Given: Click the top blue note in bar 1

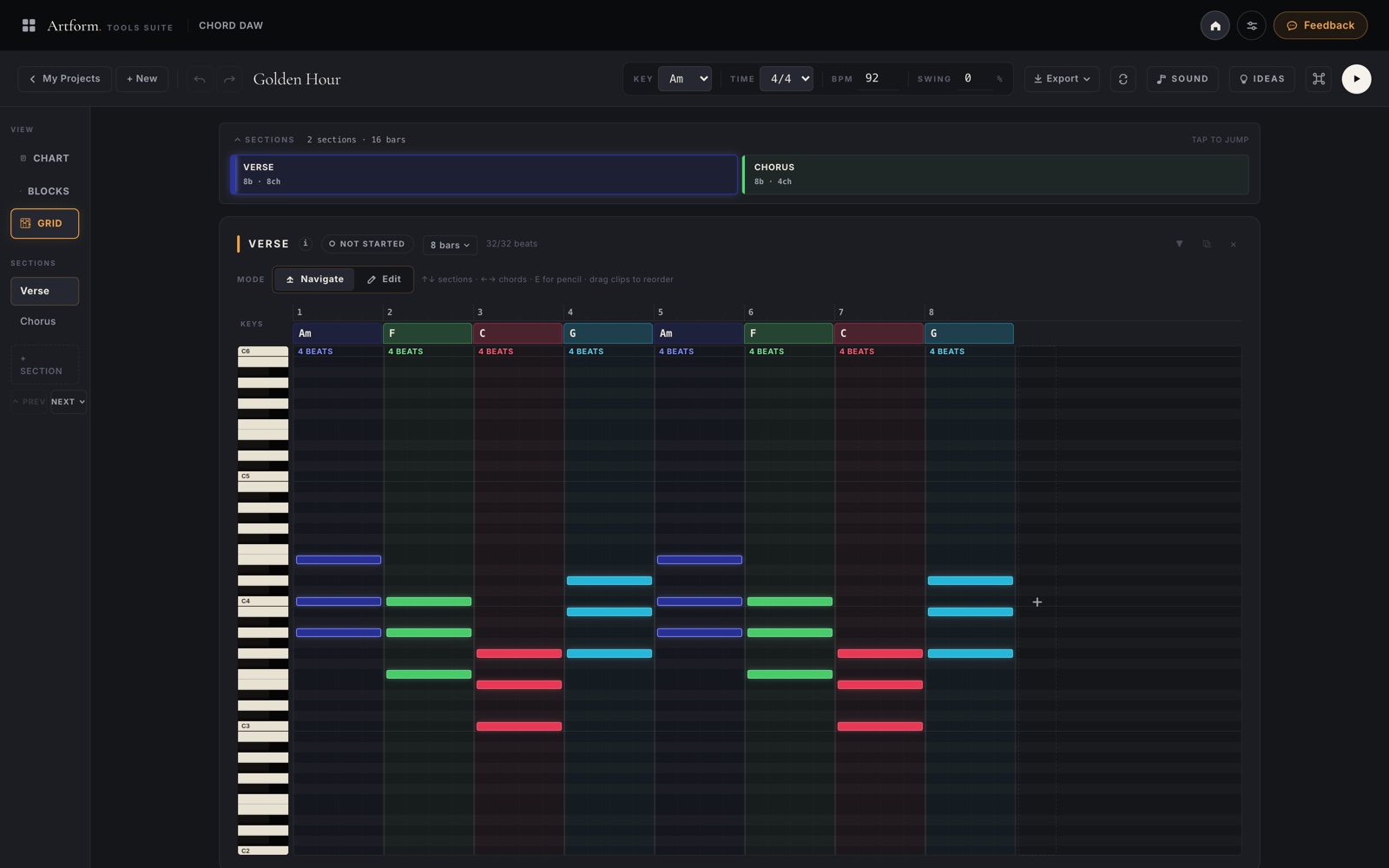Looking at the screenshot, I should point(339,560).
